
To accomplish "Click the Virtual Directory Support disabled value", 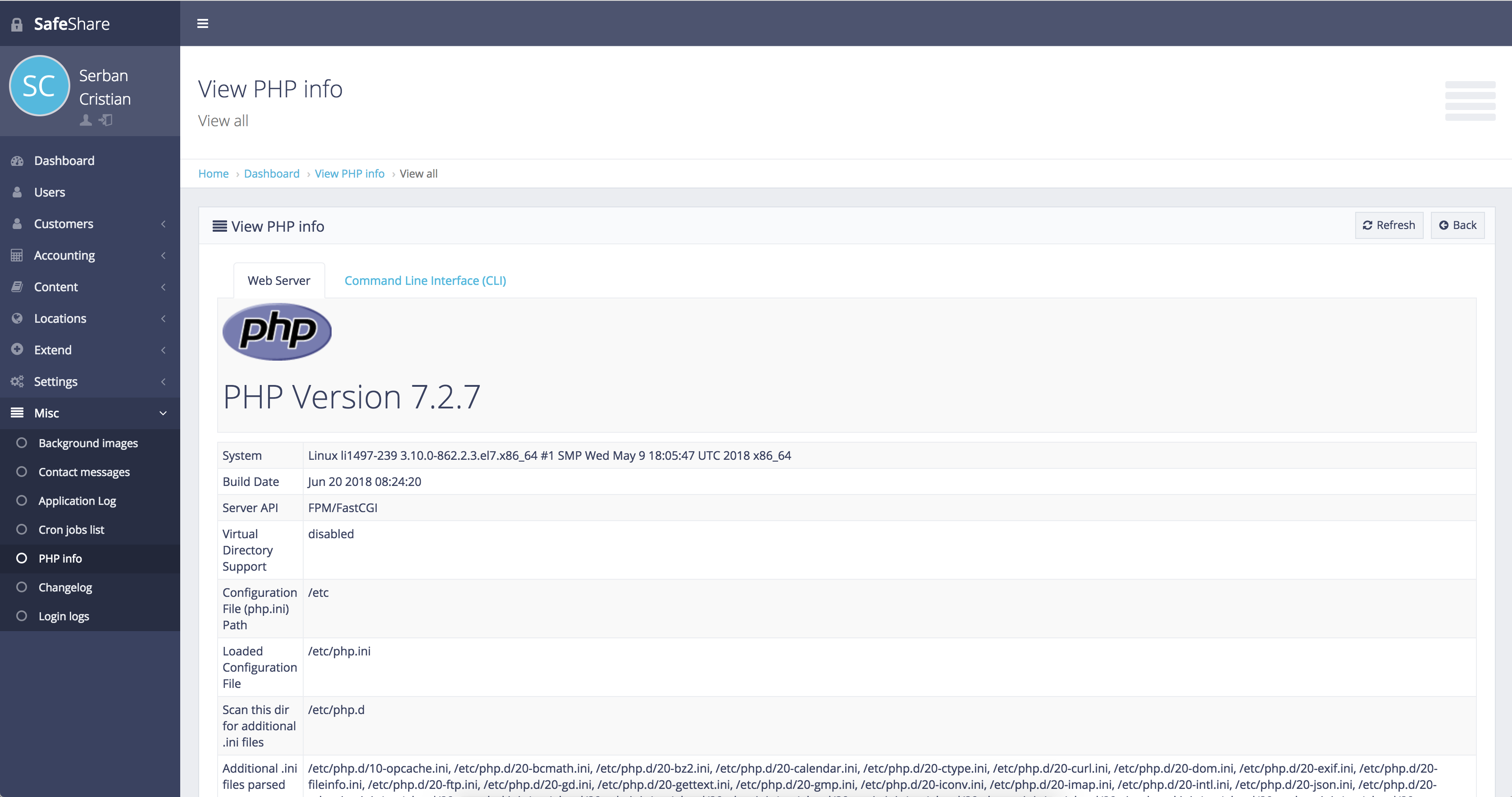I will 331,535.
